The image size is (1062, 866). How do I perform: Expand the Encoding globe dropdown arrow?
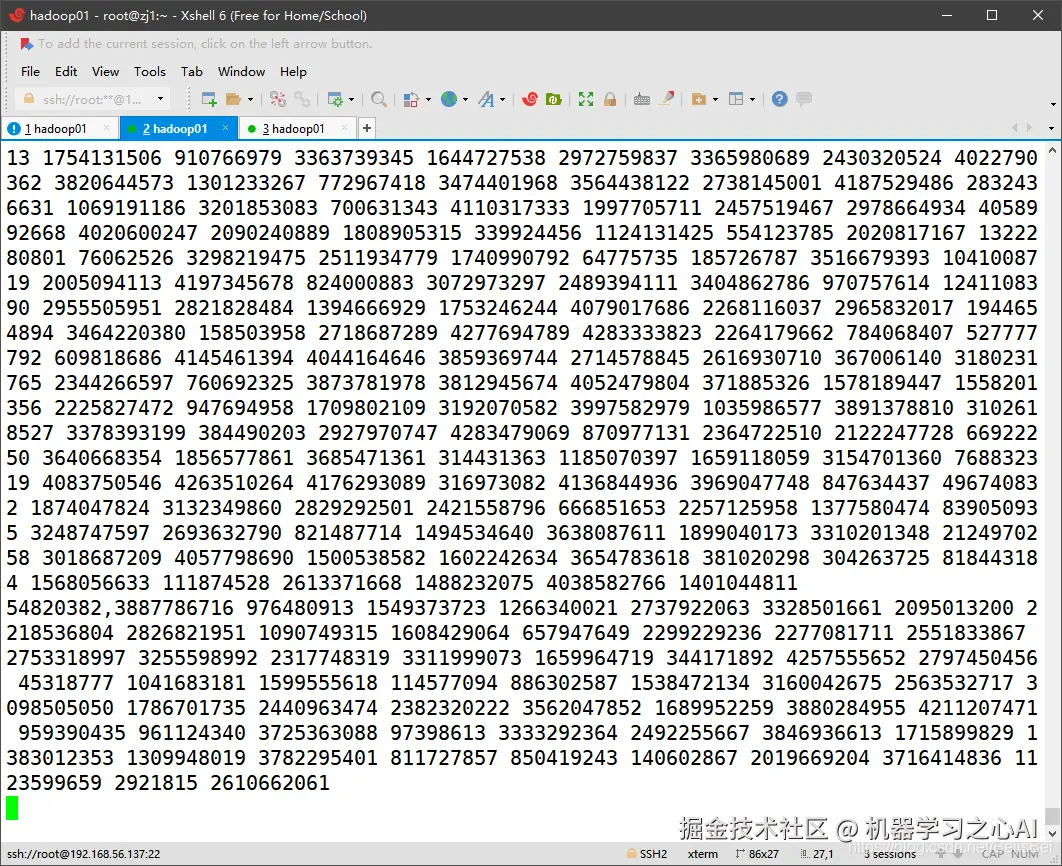[x=465, y=100]
